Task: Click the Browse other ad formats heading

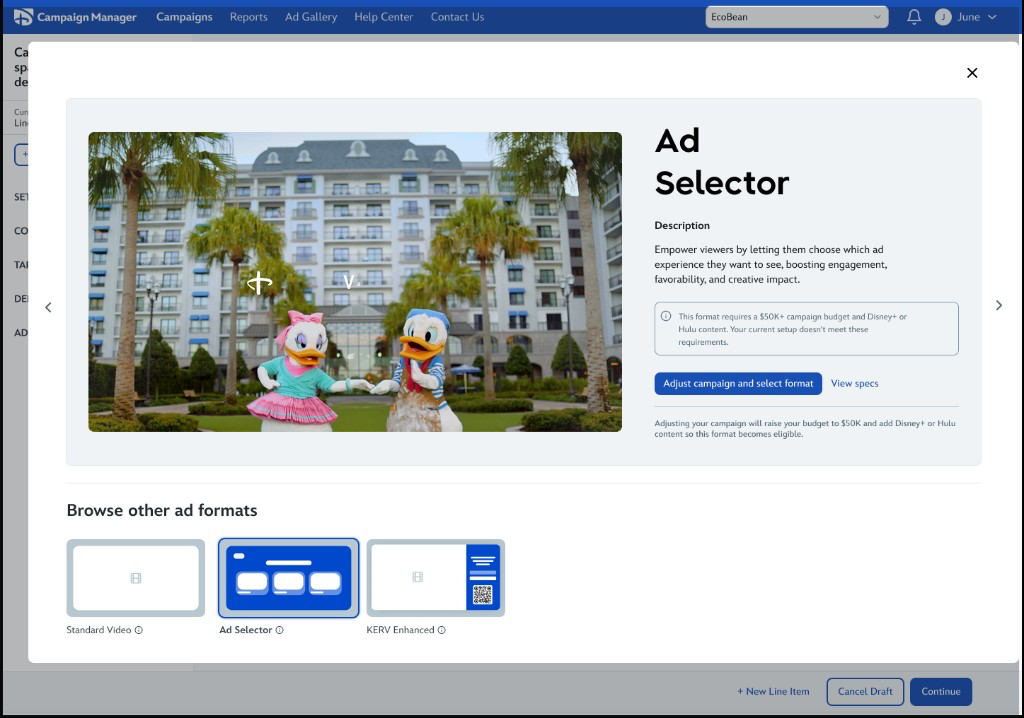Action: (162, 510)
